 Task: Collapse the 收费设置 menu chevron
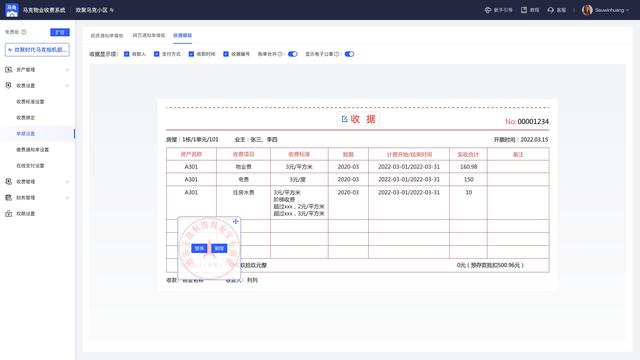coord(67,86)
